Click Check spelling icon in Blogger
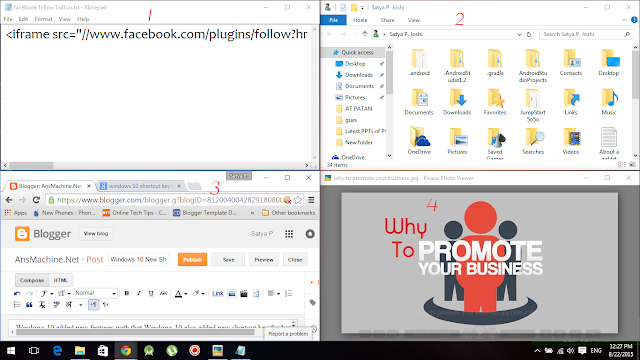Image resolution: width=640 pixels, height=360 pixels. tap(56, 304)
